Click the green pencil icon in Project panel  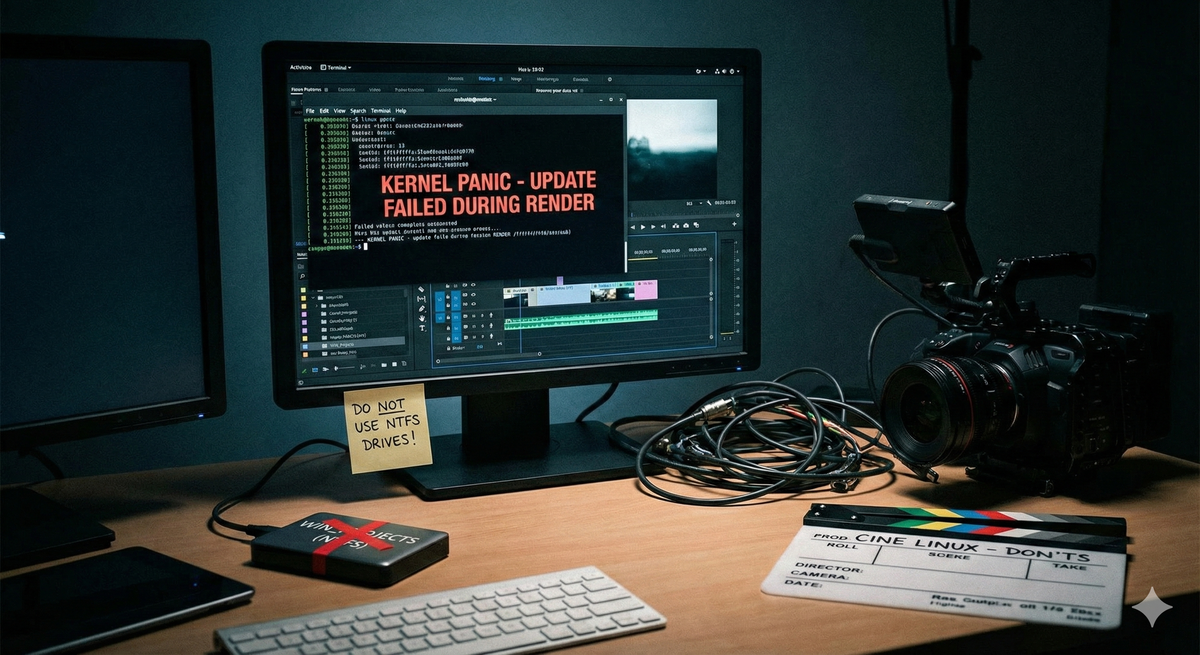[x=304, y=371]
